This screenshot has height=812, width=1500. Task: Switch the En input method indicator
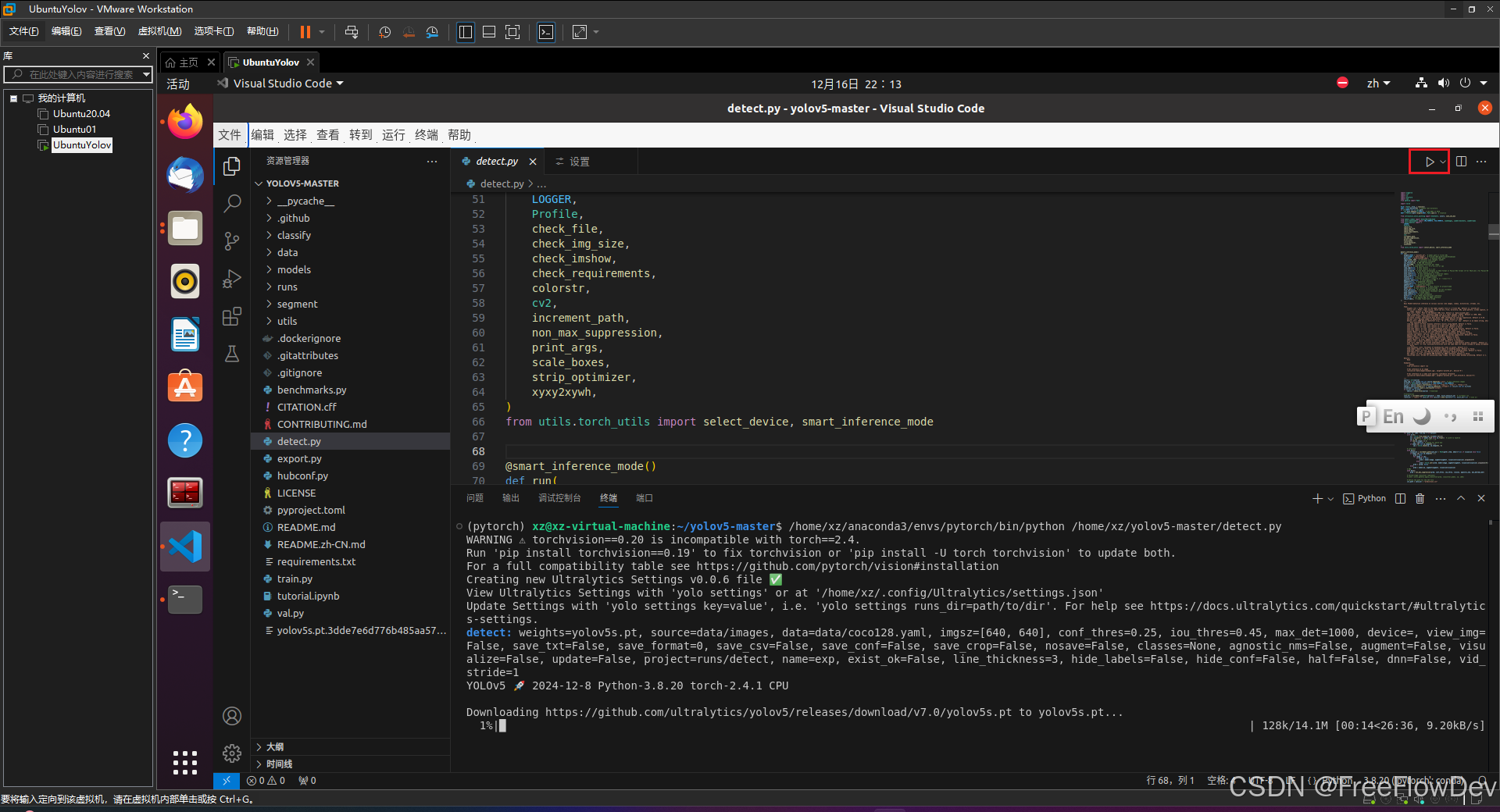(x=1392, y=416)
